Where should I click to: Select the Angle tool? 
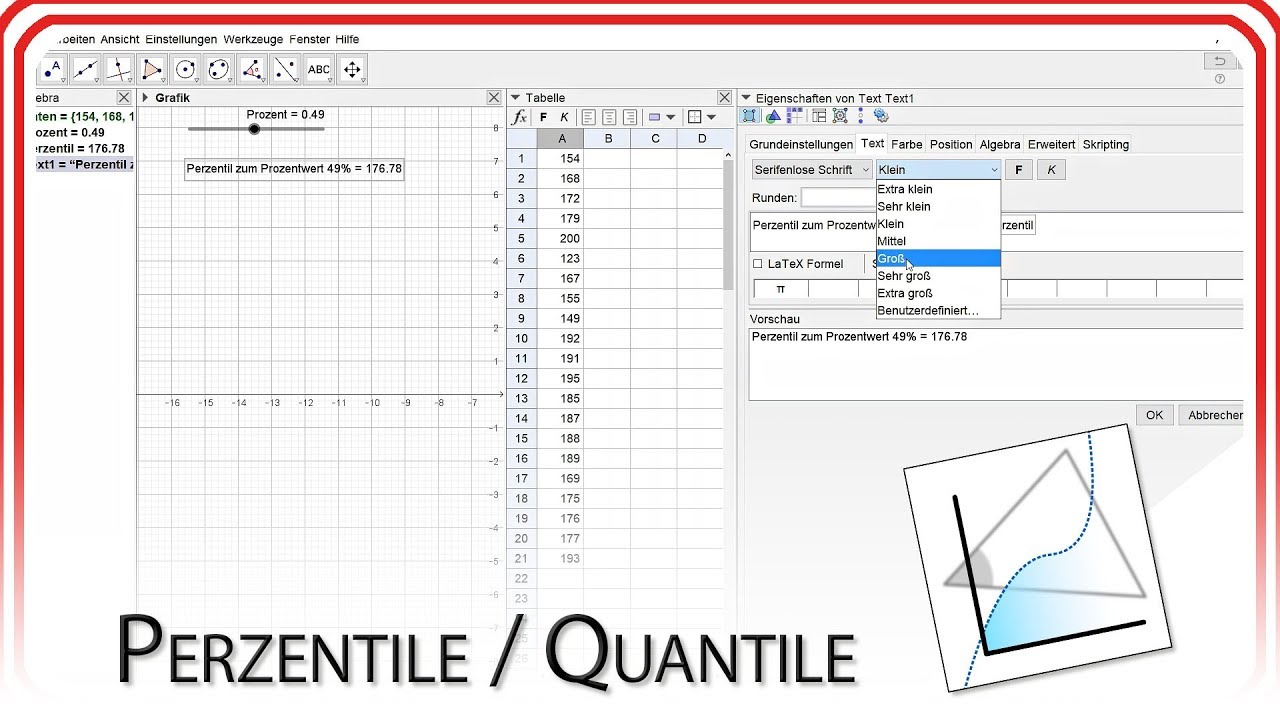(252, 70)
